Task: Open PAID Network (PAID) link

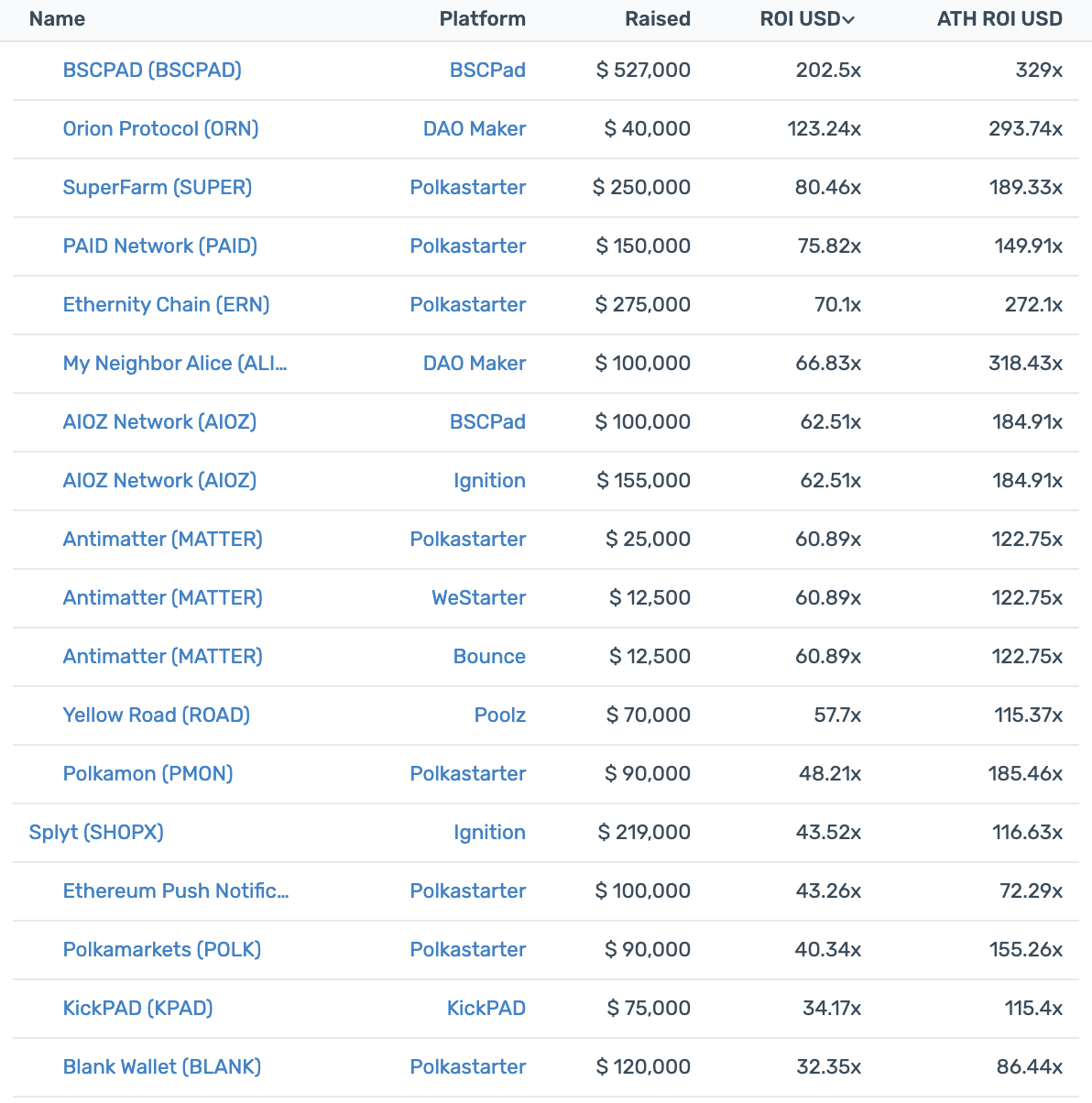Action: 160,246
